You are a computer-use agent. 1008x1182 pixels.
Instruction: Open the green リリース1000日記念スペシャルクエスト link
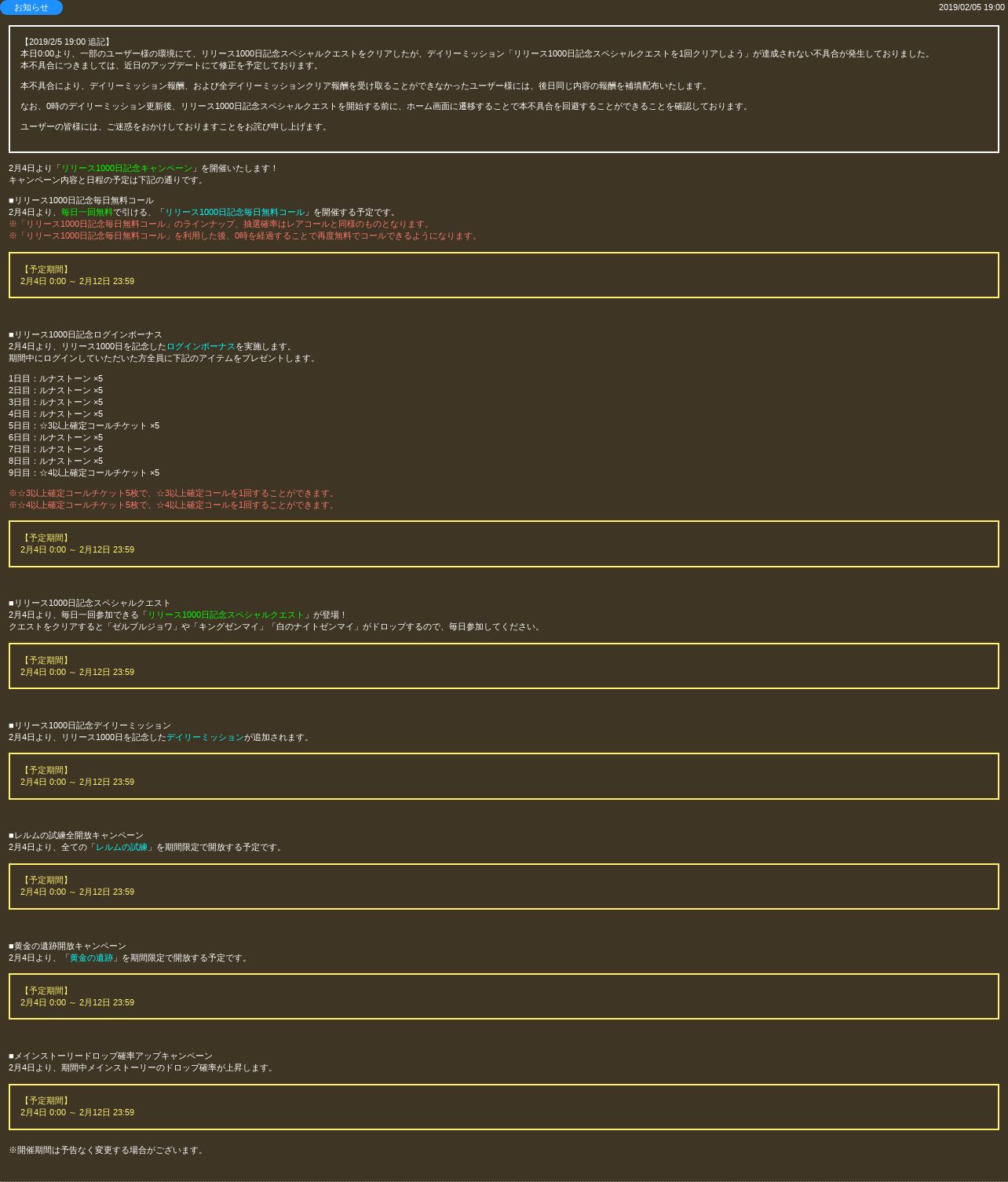[x=225, y=615]
